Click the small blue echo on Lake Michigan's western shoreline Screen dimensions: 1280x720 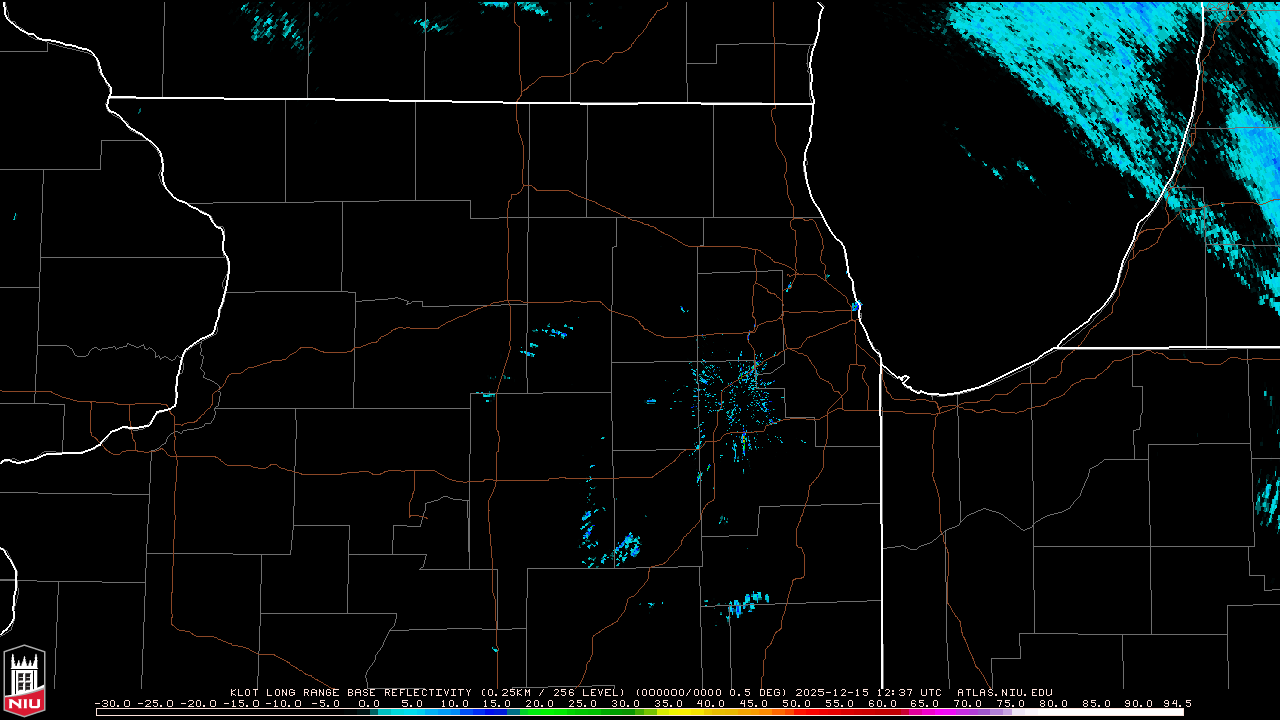[x=856, y=306]
